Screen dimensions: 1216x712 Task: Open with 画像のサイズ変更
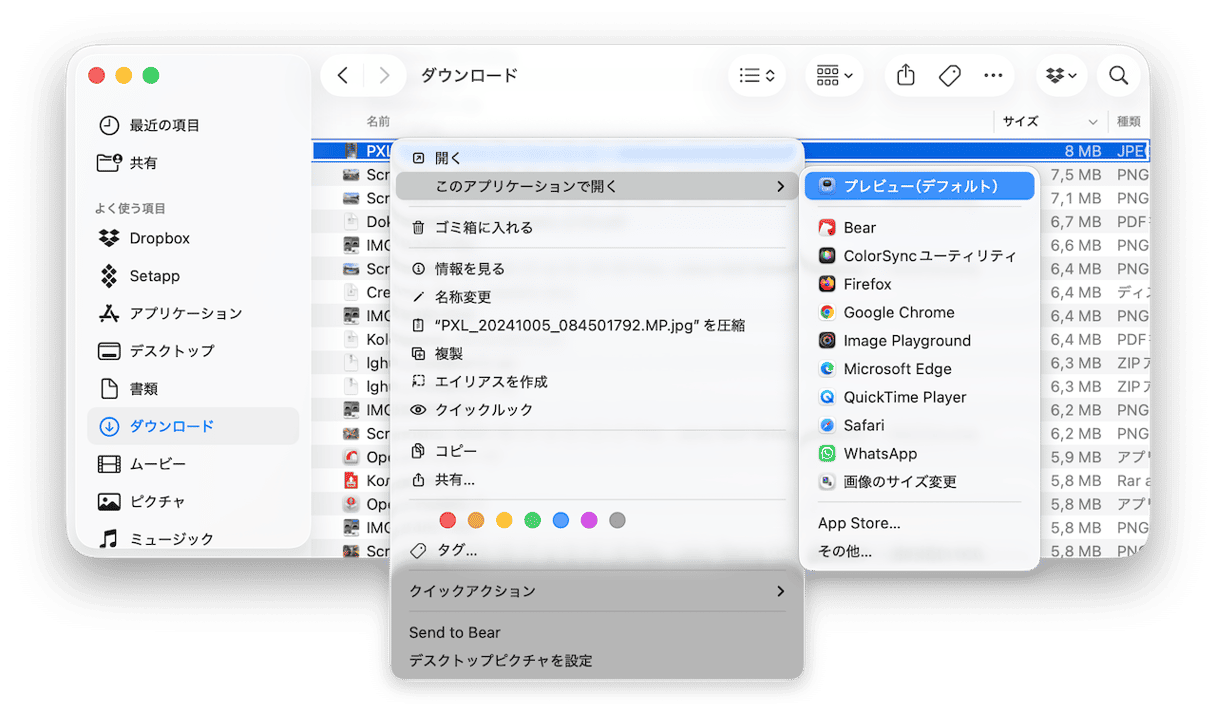919,481
